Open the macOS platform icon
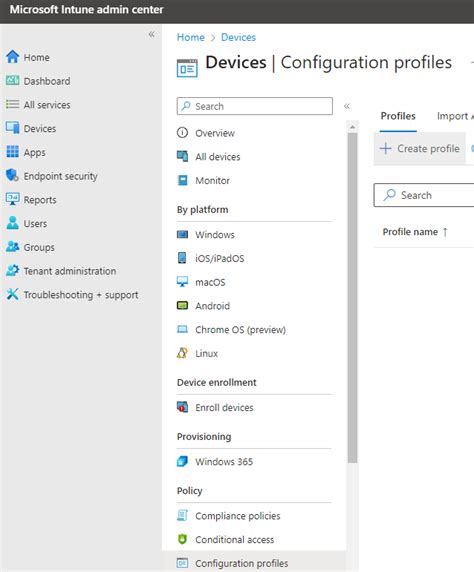474x572 pixels. [x=182, y=282]
